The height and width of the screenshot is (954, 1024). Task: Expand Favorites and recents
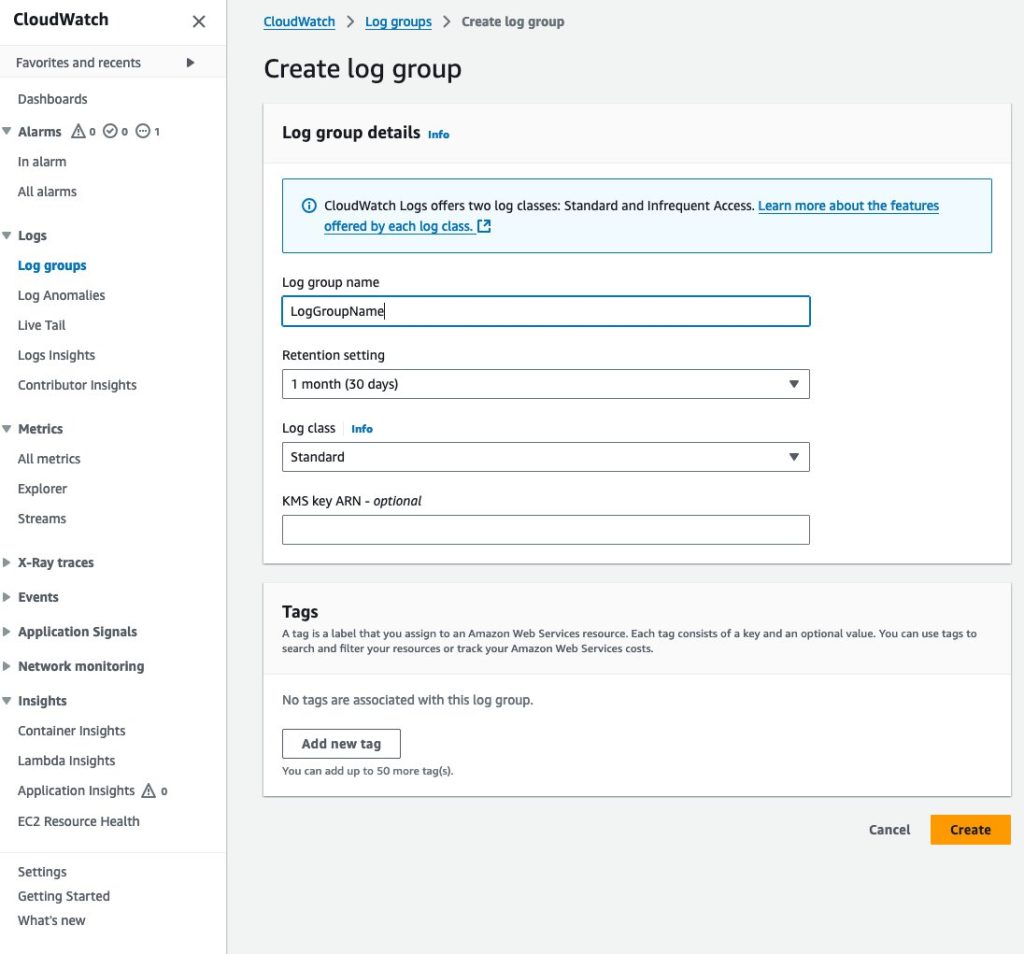point(190,63)
